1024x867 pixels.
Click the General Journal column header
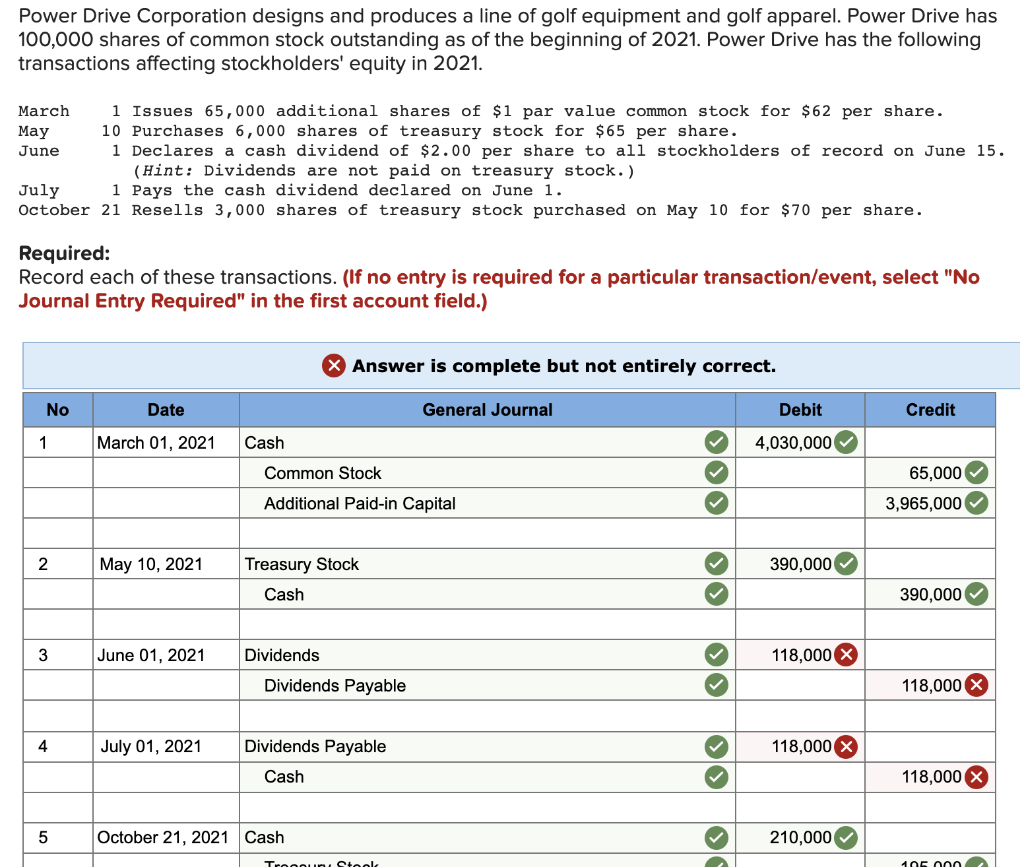pos(487,409)
